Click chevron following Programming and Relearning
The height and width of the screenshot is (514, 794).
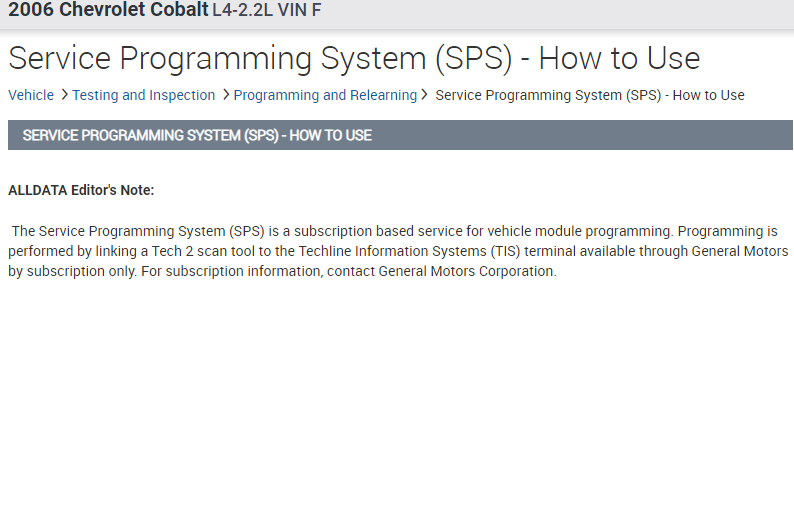pyautogui.click(x=425, y=95)
